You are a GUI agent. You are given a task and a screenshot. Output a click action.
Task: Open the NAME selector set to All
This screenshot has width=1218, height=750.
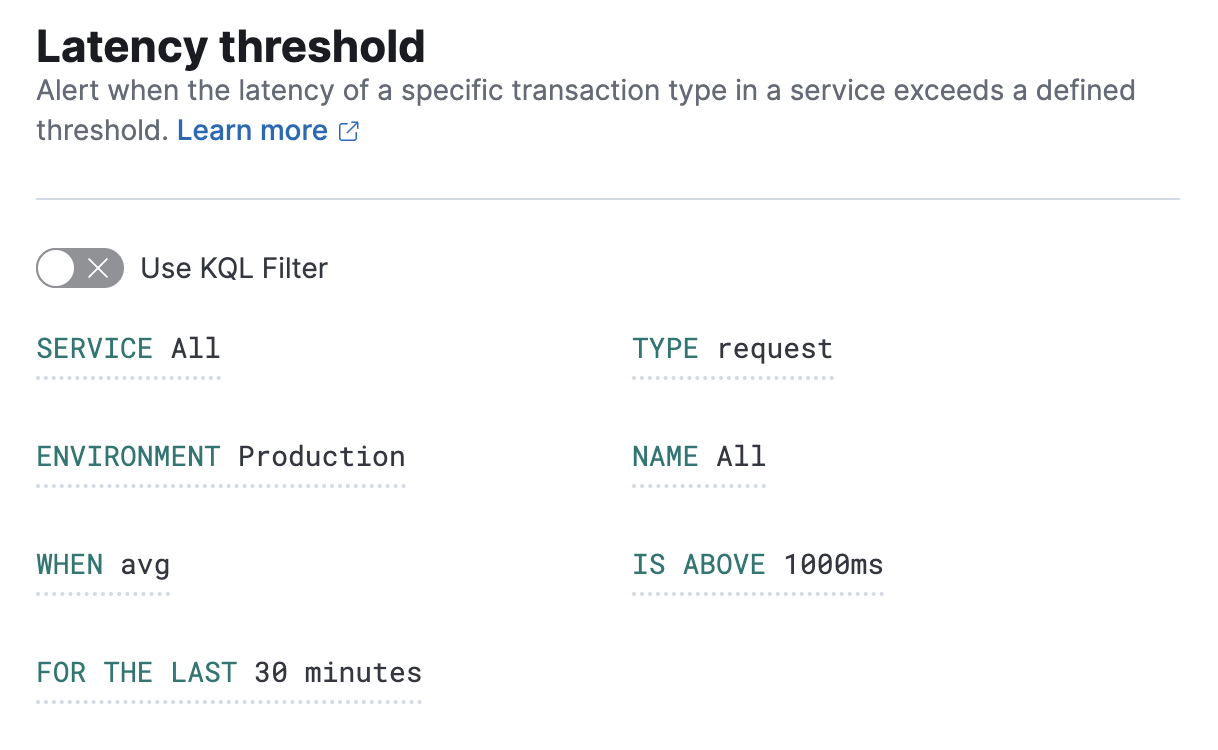tap(741, 456)
